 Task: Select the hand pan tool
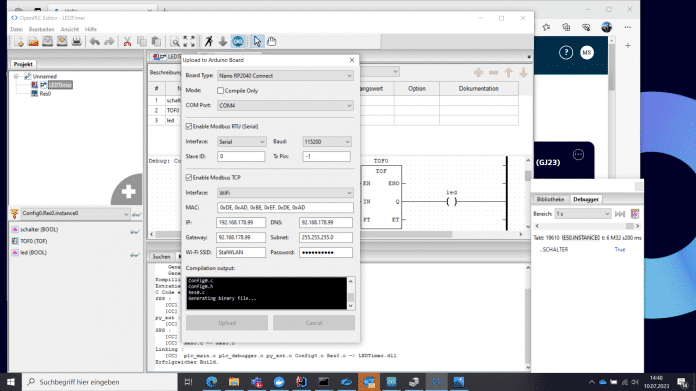click(272, 42)
